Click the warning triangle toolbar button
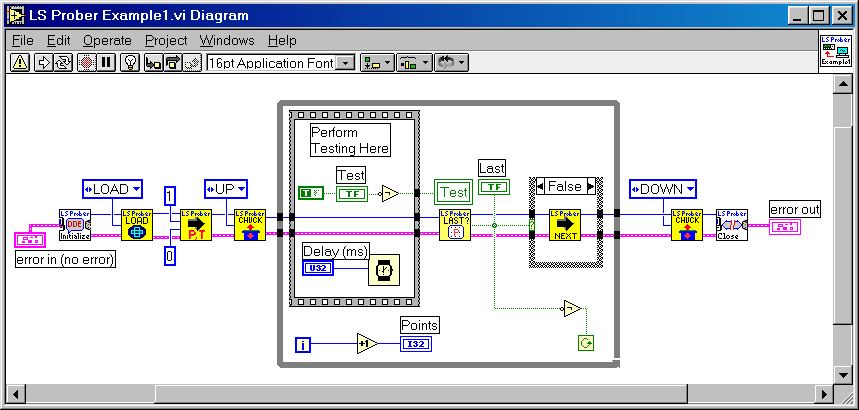 pos(19,63)
